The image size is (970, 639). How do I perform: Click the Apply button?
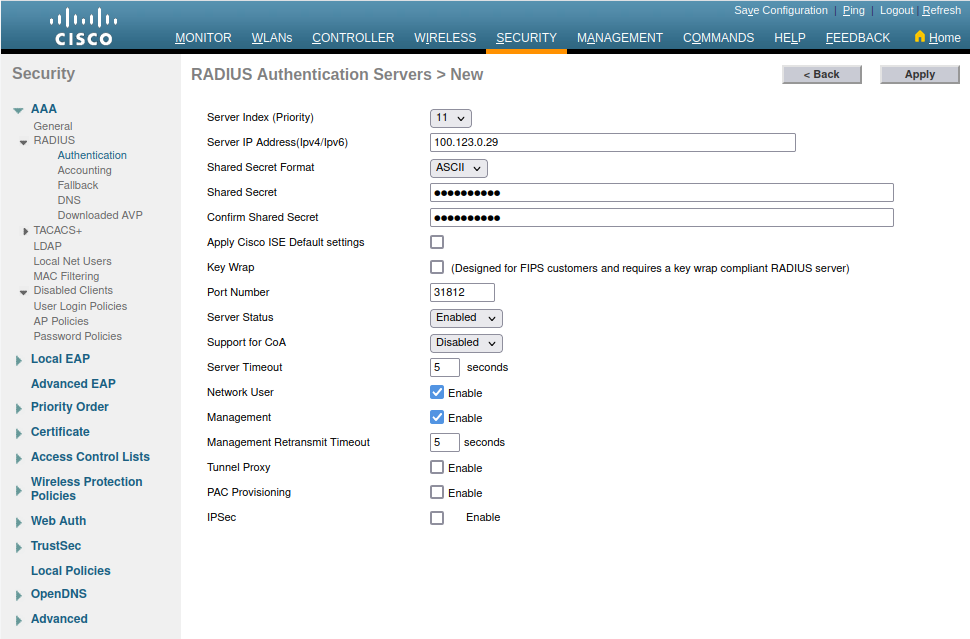click(919, 74)
